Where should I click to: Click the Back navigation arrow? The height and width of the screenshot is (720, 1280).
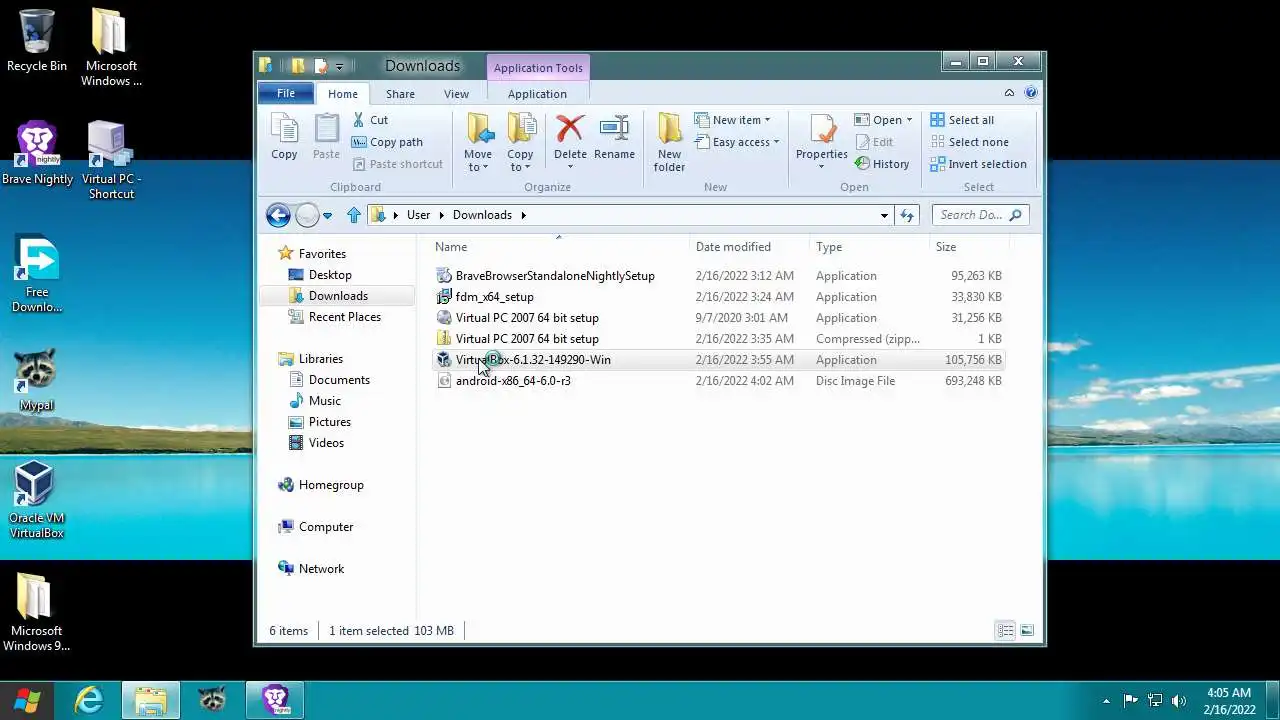(x=278, y=215)
